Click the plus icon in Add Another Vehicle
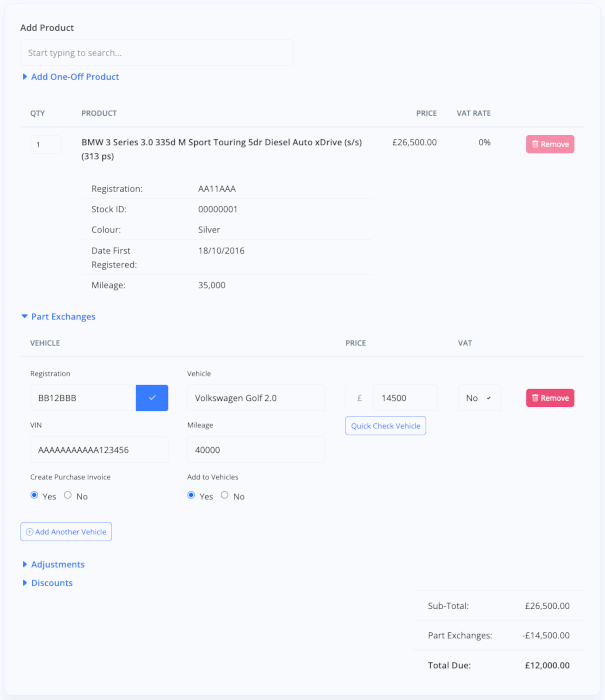Image resolution: width=605 pixels, height=700 pixels. 29,532
